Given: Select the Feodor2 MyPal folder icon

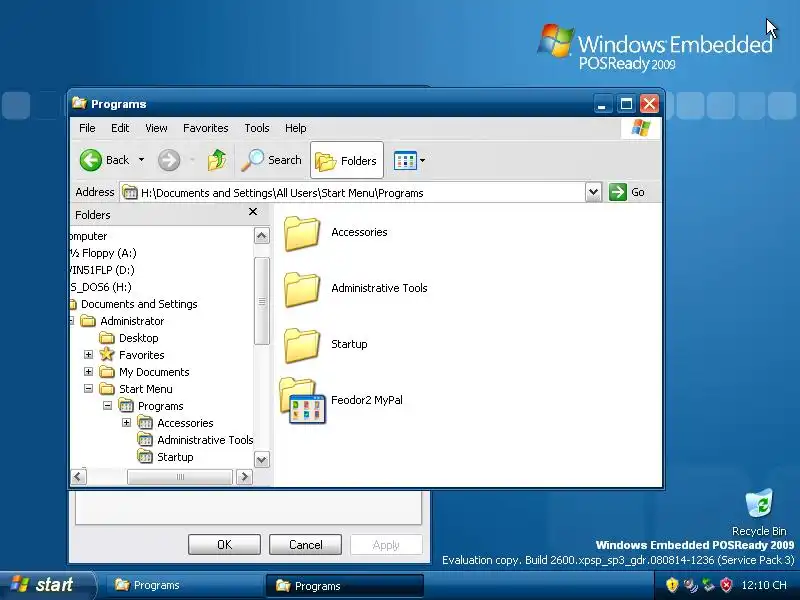Looking at the screenshot, I should (x=303, y=401).
